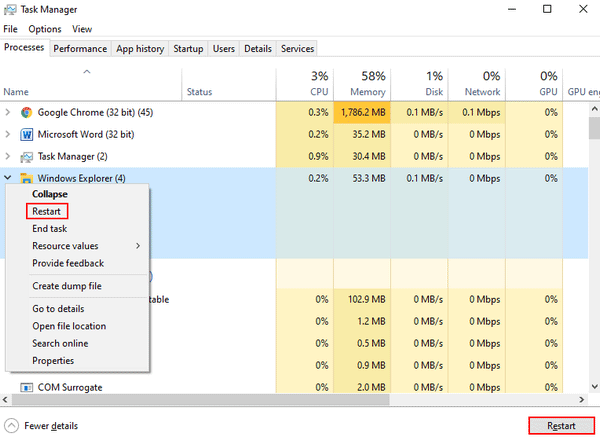Choose Search online in context menu

(60, 343)
